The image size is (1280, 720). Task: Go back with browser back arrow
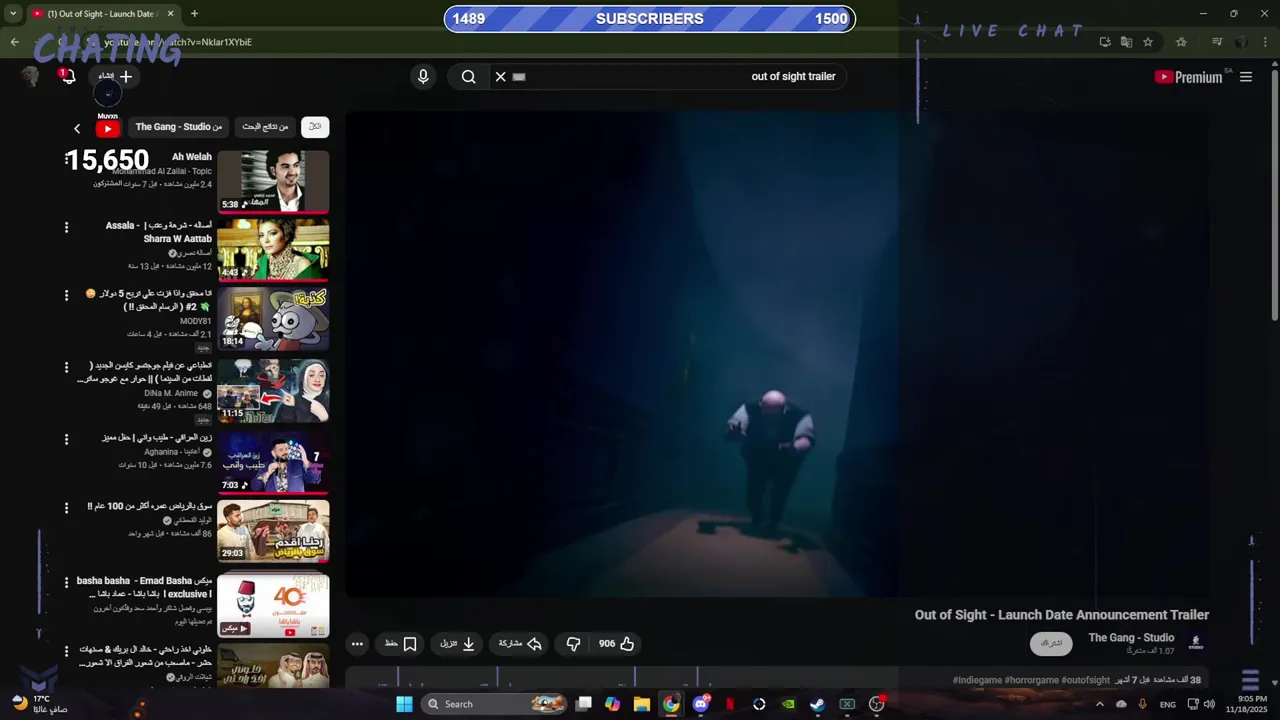click(14, 42)
